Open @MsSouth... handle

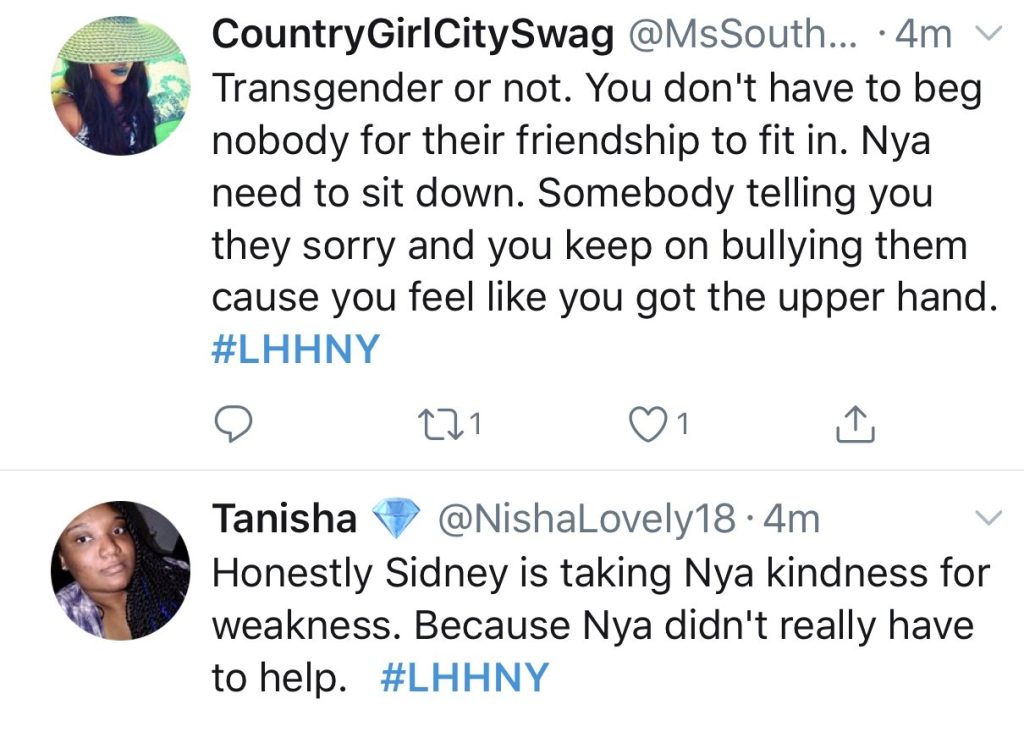[742, 34]
